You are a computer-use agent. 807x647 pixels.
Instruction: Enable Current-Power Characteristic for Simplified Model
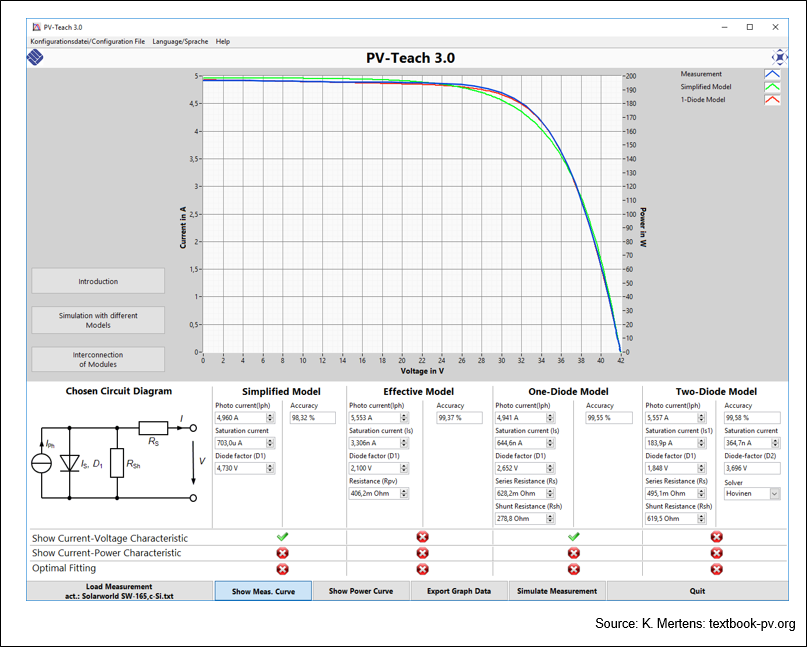coord(282,553)
